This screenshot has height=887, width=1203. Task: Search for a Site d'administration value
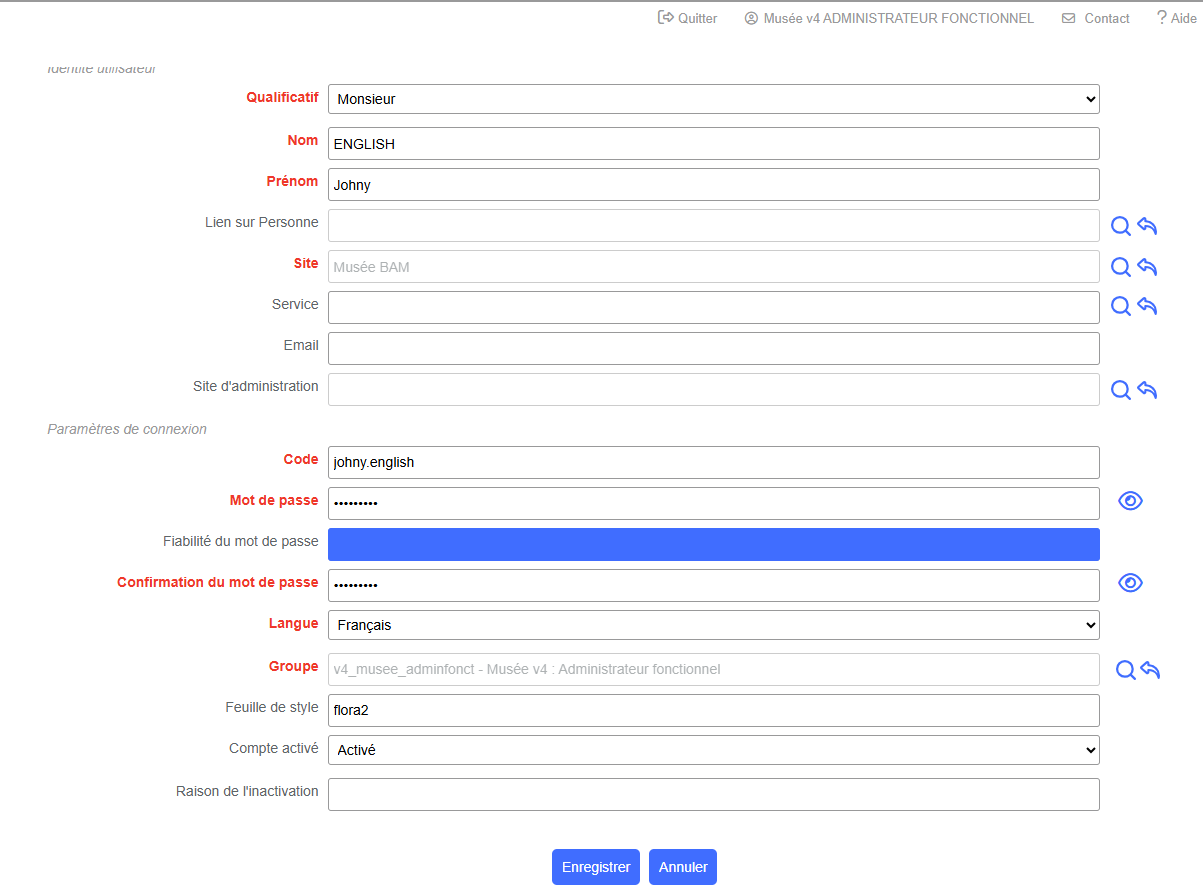click(1121, 390)
